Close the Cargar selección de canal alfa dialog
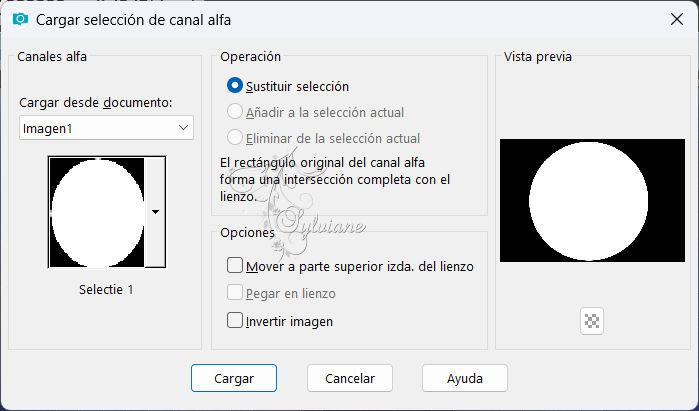 pyautogui.click(x=677, y=19)
